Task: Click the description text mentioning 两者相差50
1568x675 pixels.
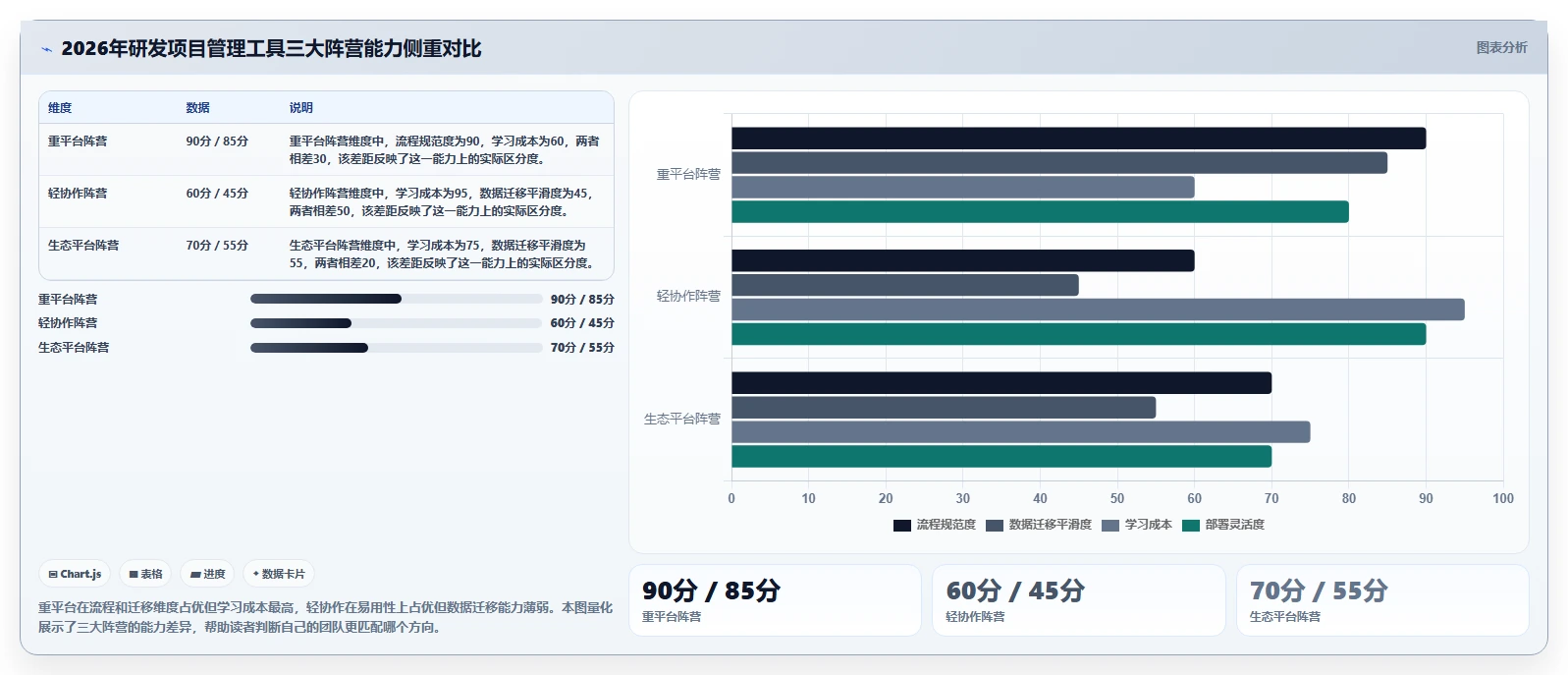Action: tap(442, 202)
